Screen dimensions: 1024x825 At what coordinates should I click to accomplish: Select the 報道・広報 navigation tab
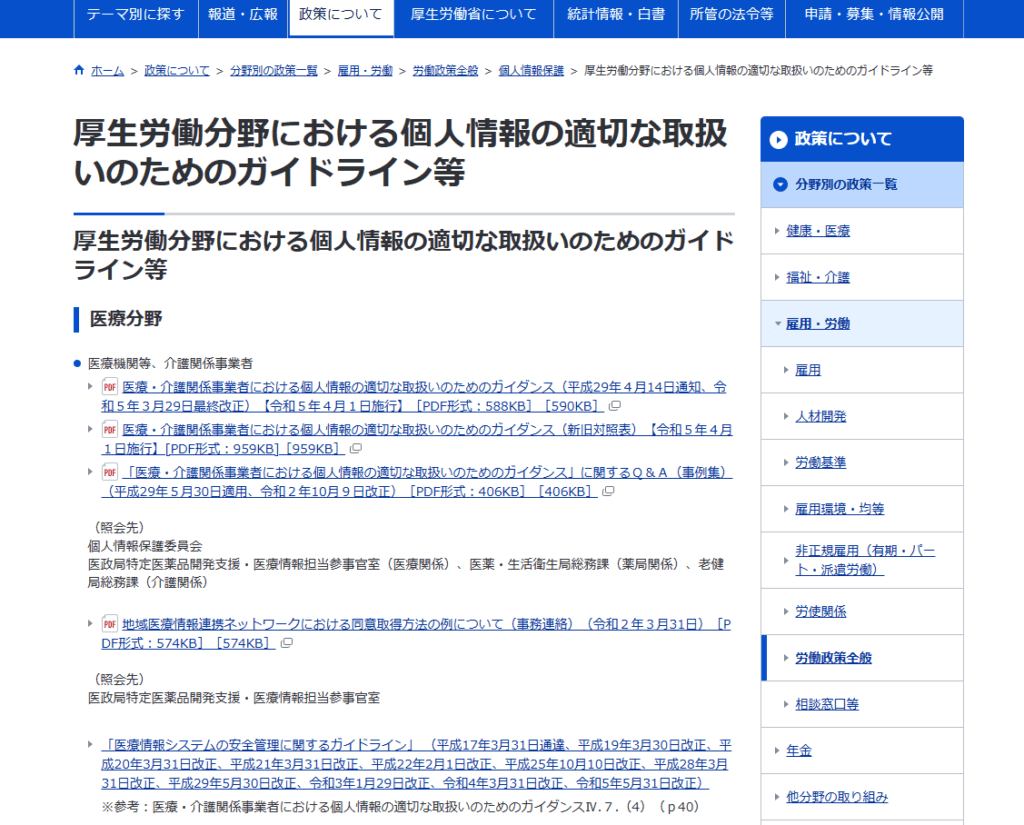(243, 15)
